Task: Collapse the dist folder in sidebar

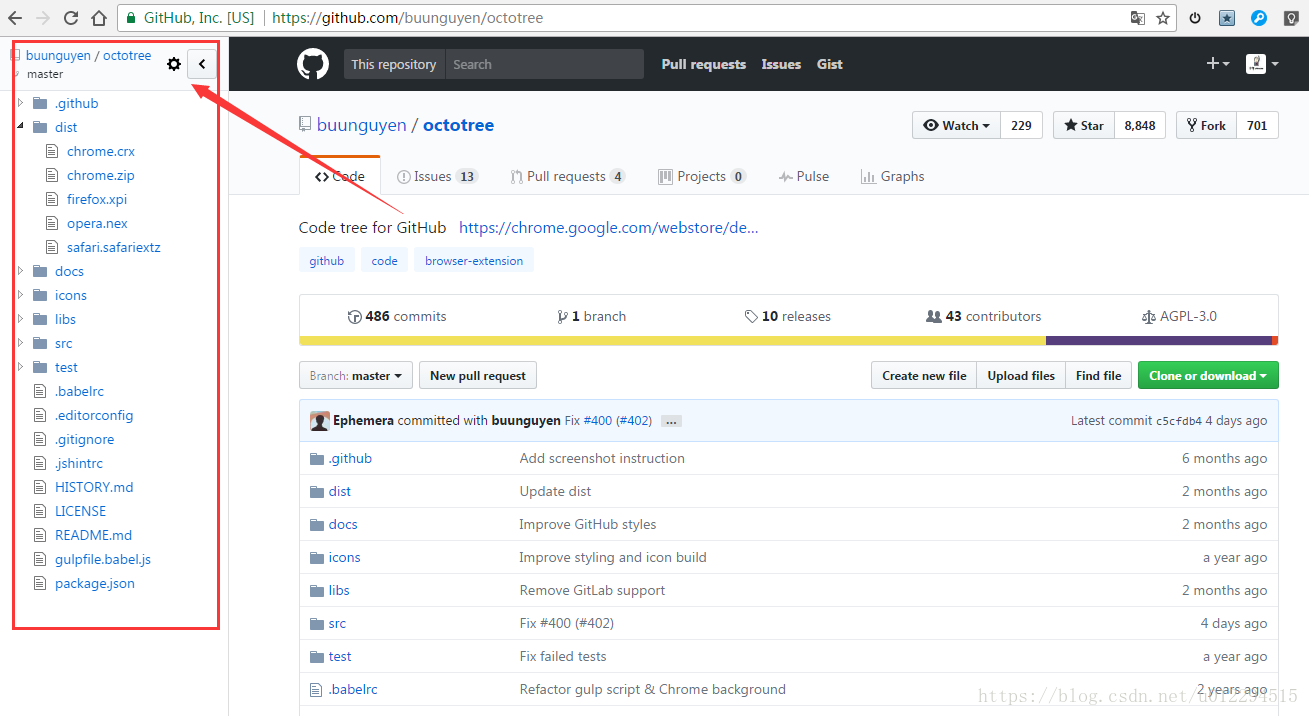Action: tap(20, 127)
